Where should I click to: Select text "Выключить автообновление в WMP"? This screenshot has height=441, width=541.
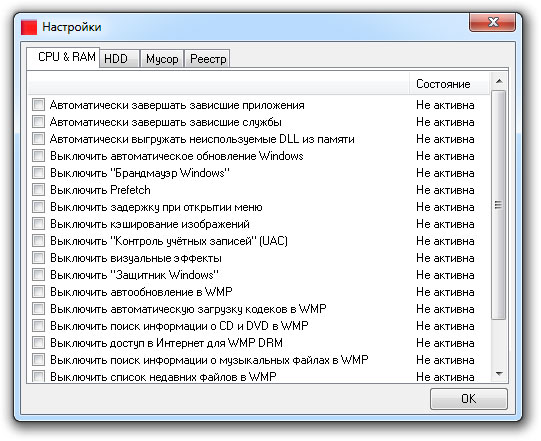point(141,292)
